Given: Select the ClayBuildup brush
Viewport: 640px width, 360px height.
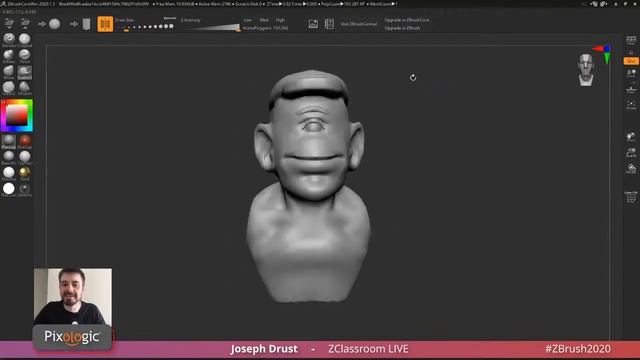Looking at the screenshot, I should 24,40.
